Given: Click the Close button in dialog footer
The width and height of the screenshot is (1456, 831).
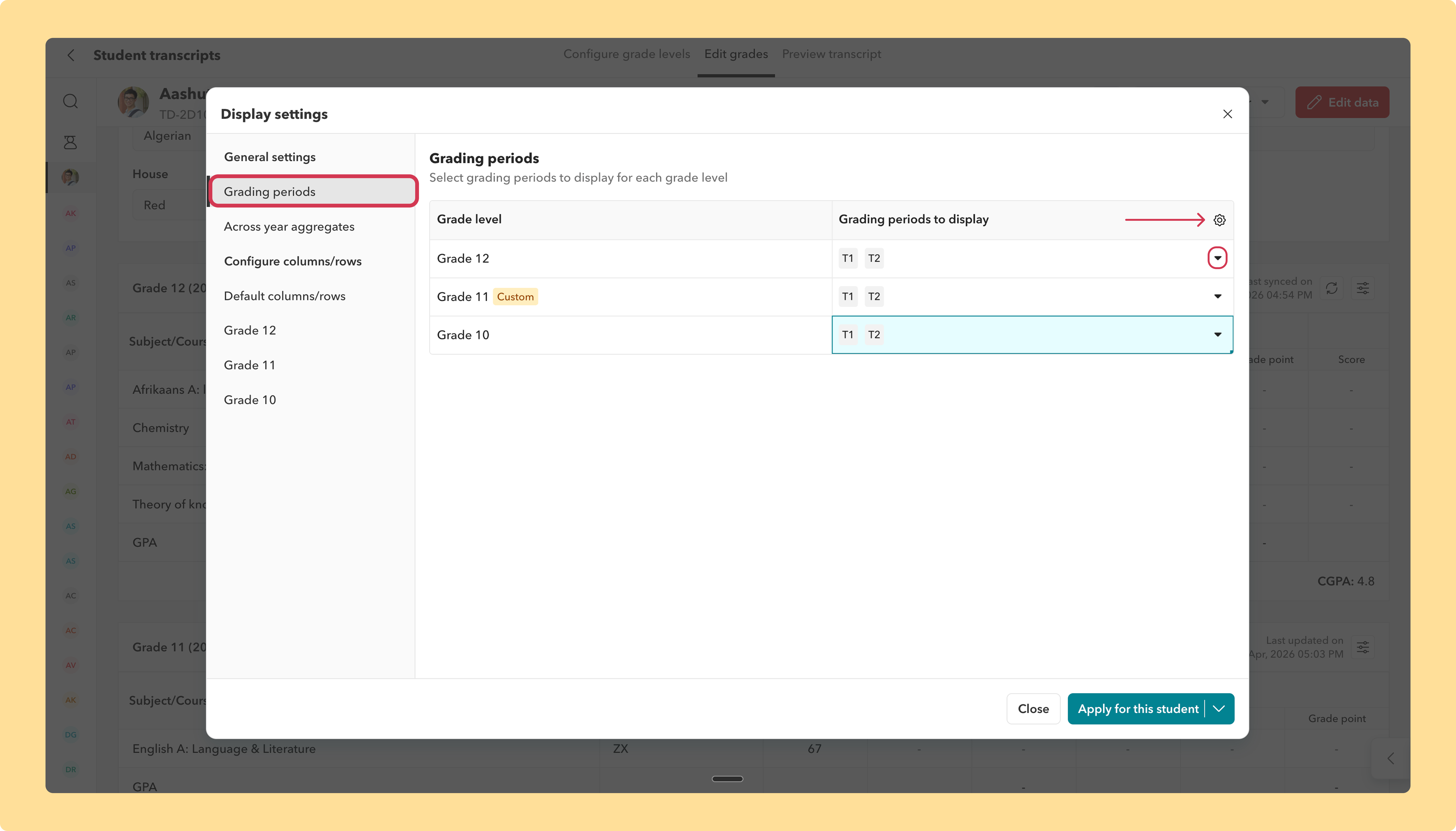Looking at the screenshot, I should pos(1033,709).
